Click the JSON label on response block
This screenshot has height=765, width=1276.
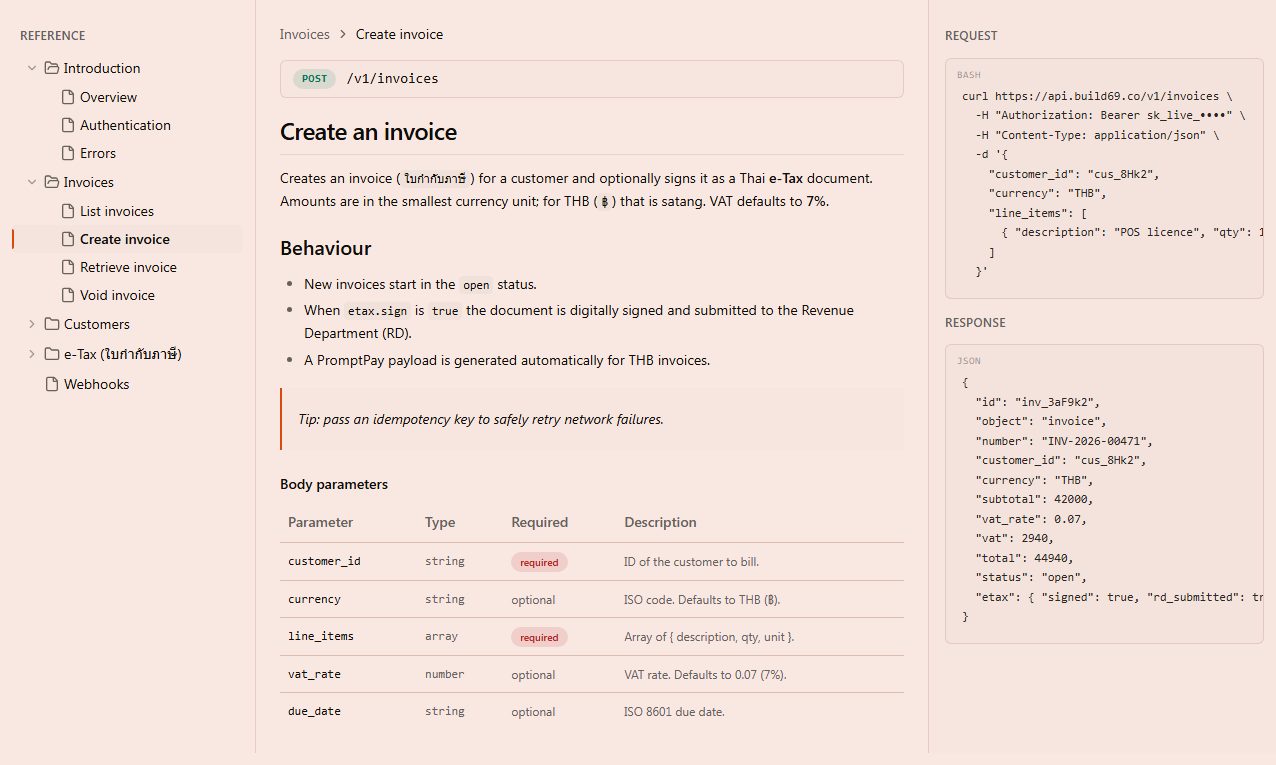point(969,361)
